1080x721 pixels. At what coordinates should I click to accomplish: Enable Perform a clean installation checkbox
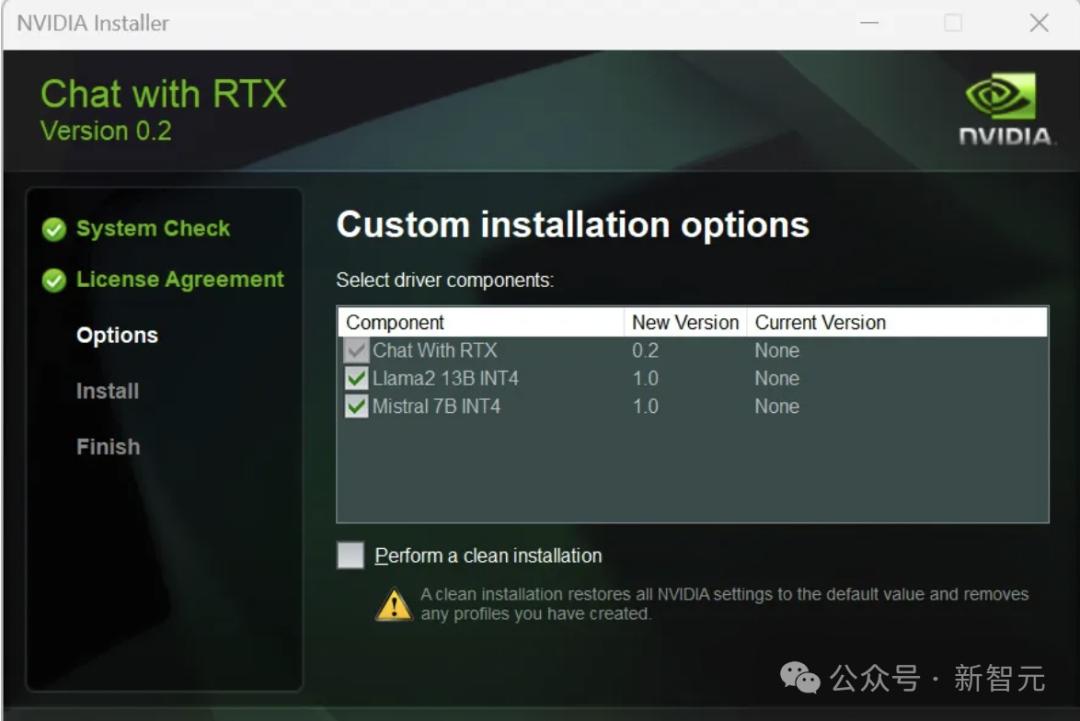pyautogui.click(x=350, y=556)
